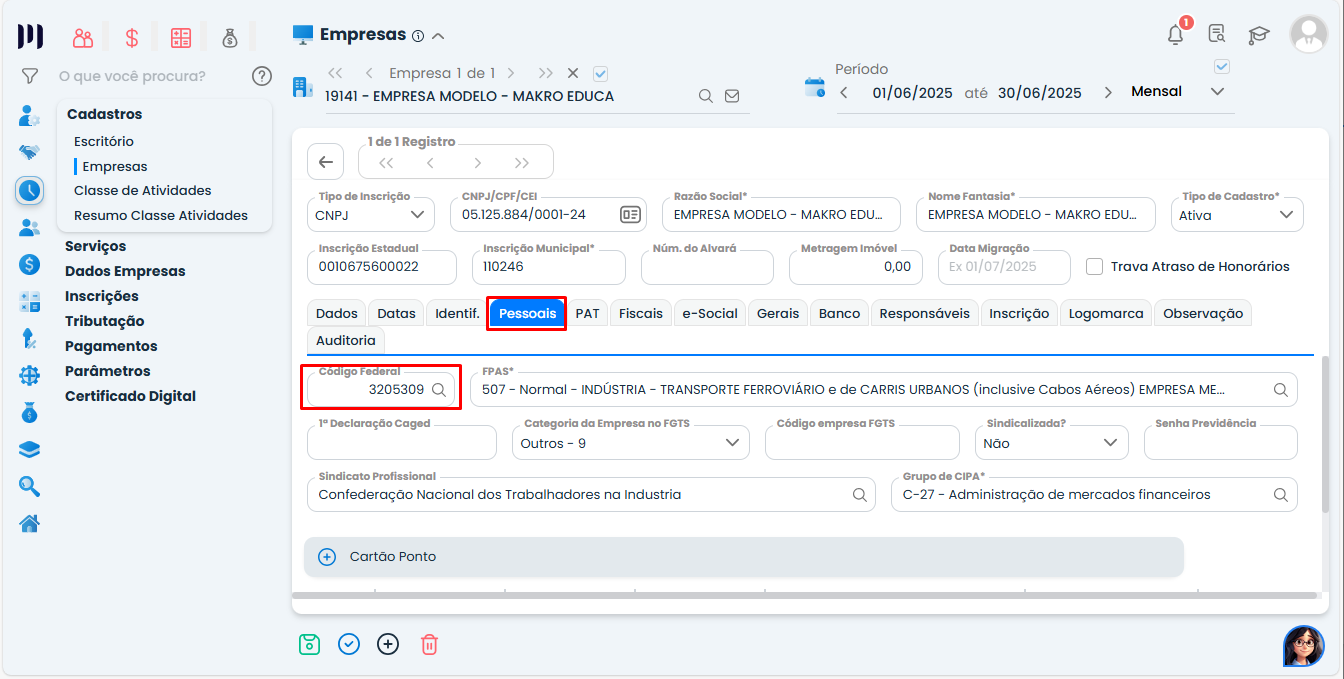The image size is (1344, 679).
Task: Open the magnifier search sidebar icon
Action: (x=30, y=487)
